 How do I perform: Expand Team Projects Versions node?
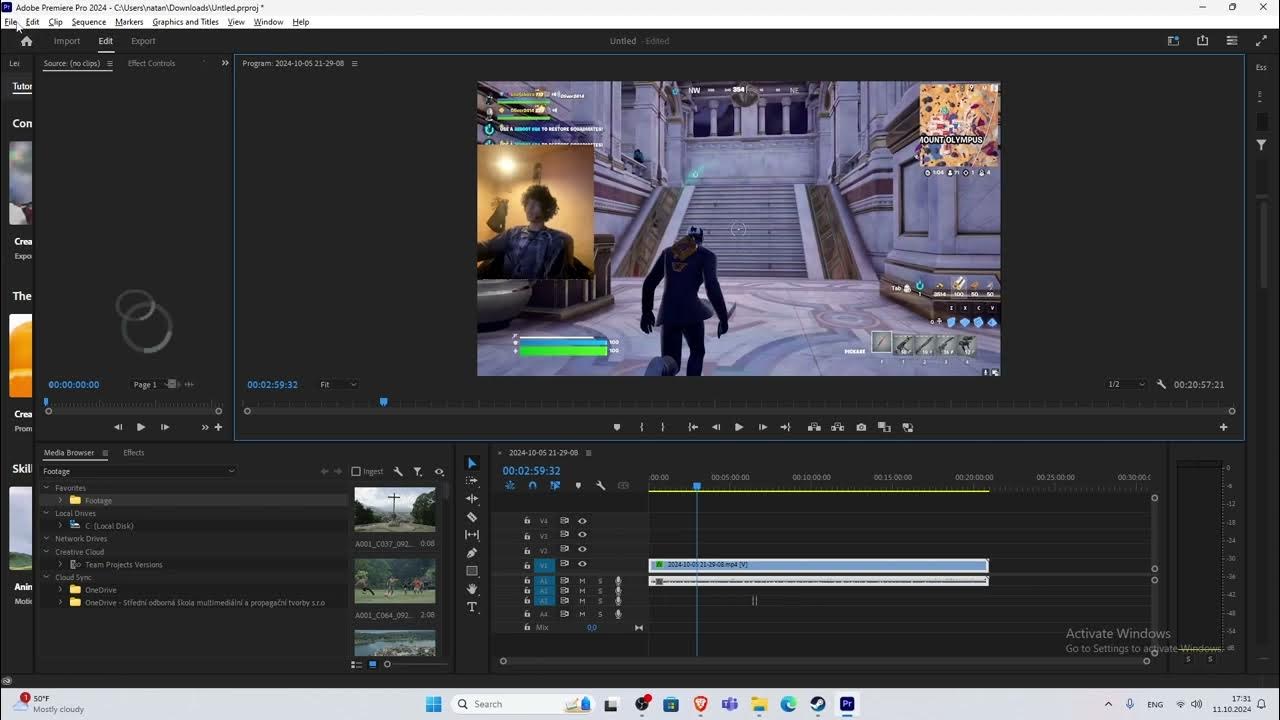pyautogui.click(x=60, y=564)
